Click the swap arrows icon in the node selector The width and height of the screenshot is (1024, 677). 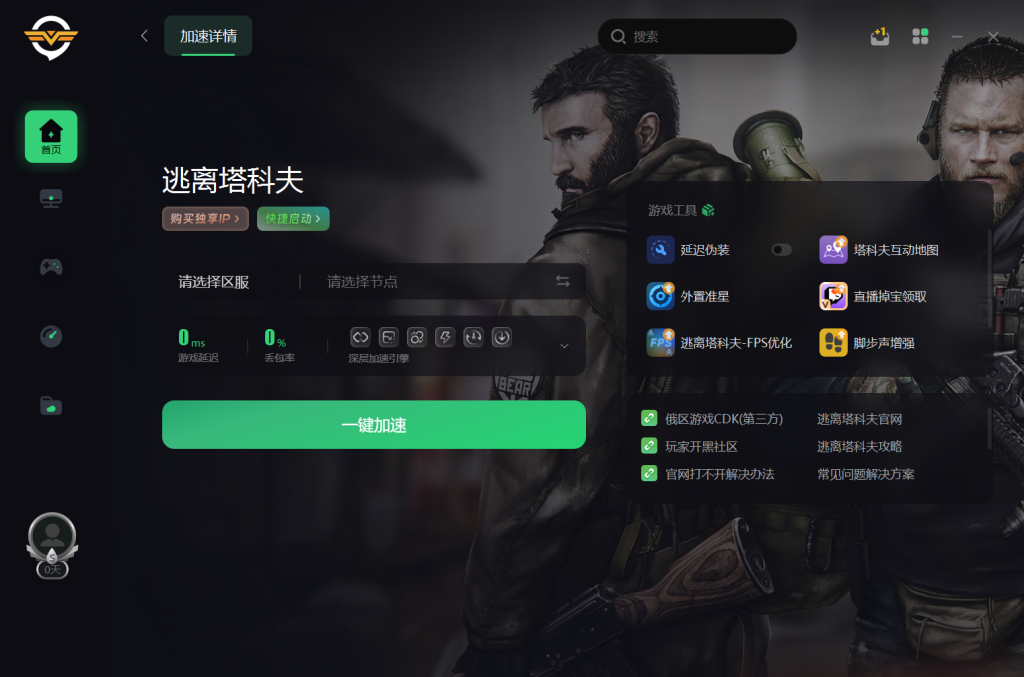(562, 281)
